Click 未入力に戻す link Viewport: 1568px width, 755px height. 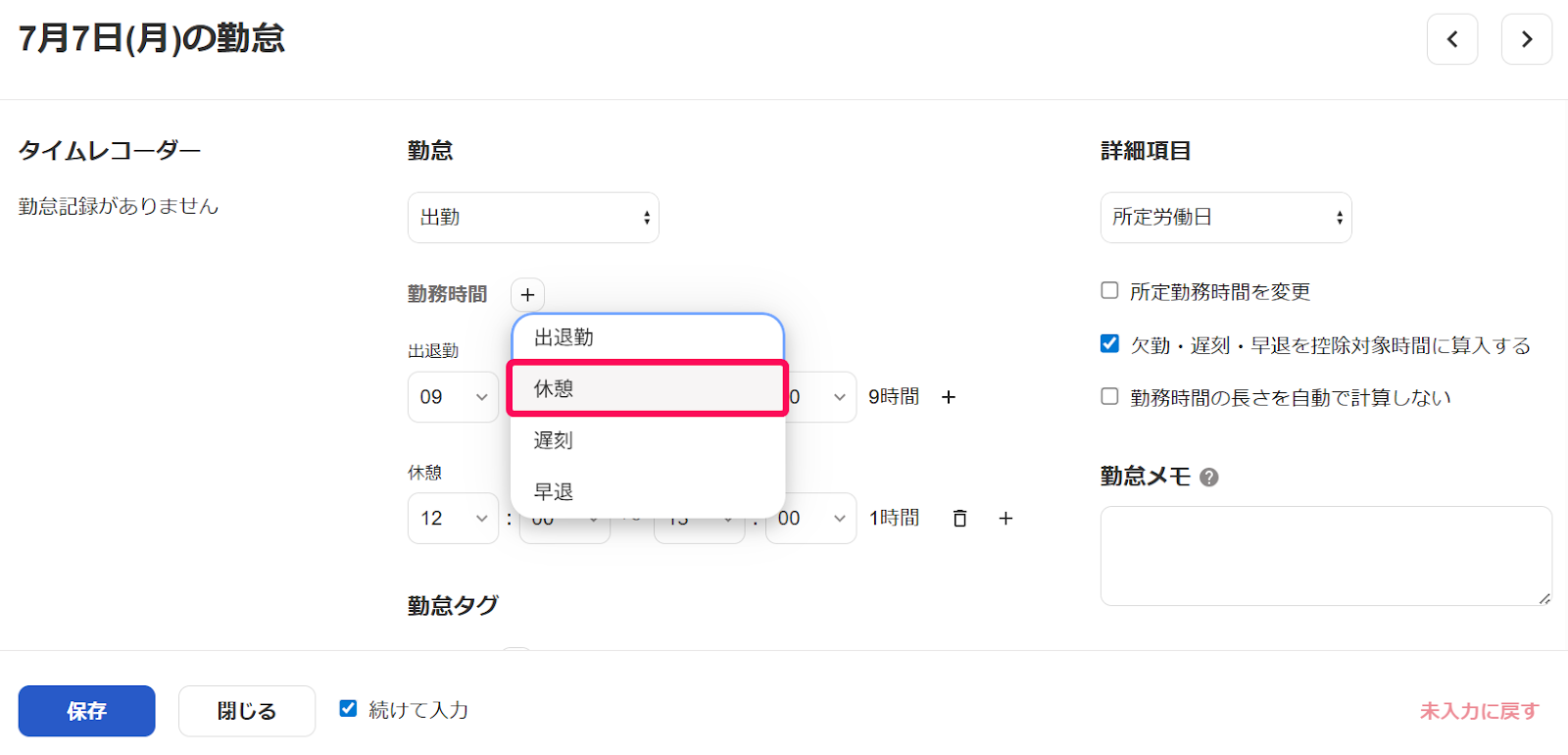coord(1480,711)
